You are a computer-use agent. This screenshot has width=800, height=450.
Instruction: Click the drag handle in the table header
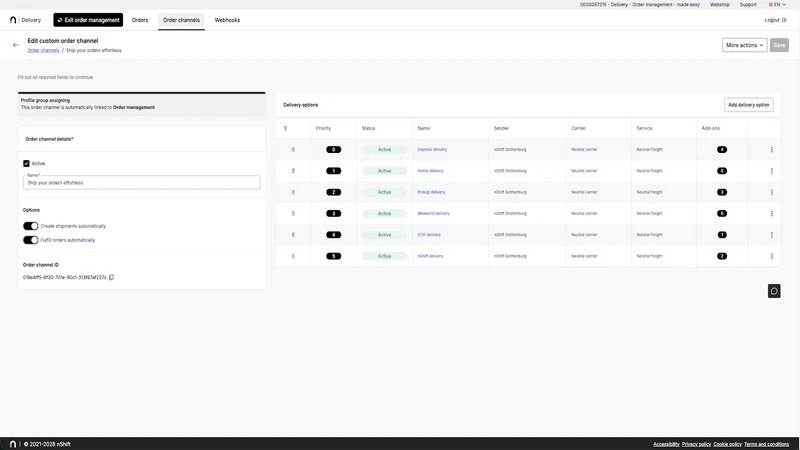tap(285, 128)
